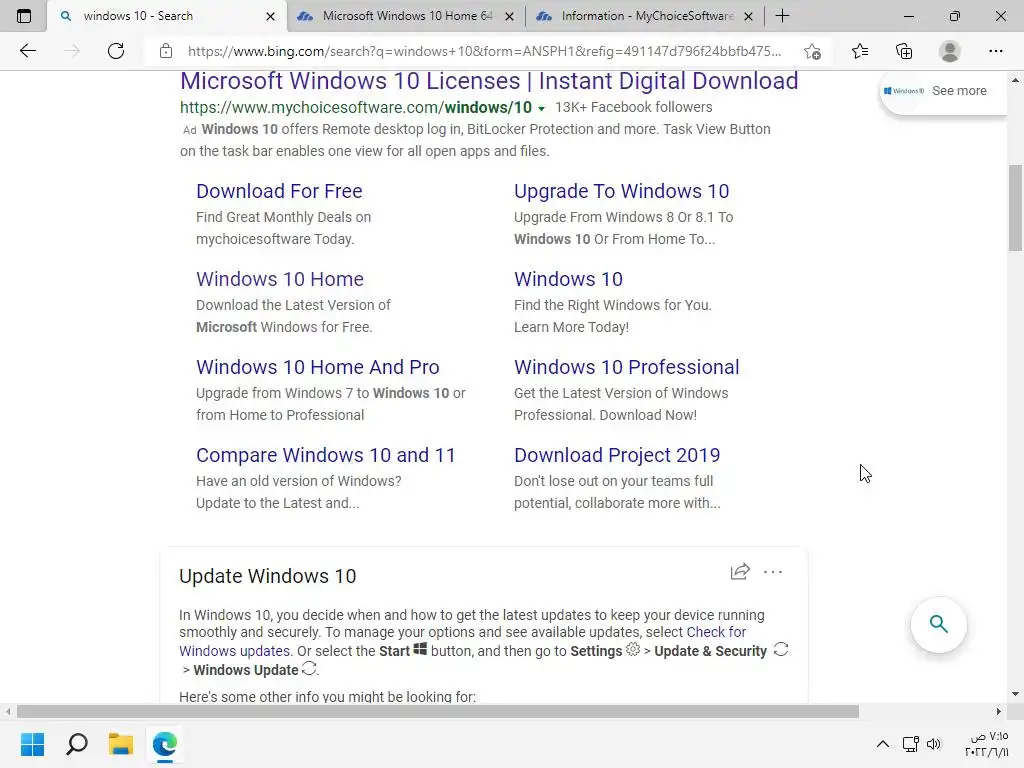View site information lock icon
This screenshot has width=1024, height=768.
click(x=166, y=51)
